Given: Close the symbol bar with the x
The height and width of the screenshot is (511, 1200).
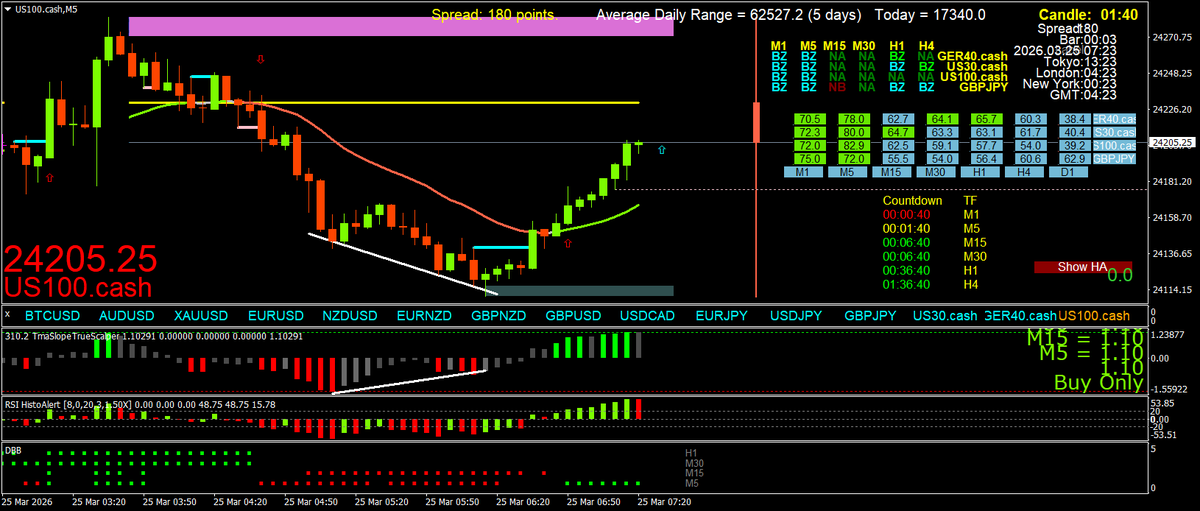Looking at the screenshot, I should click(7, 315).
